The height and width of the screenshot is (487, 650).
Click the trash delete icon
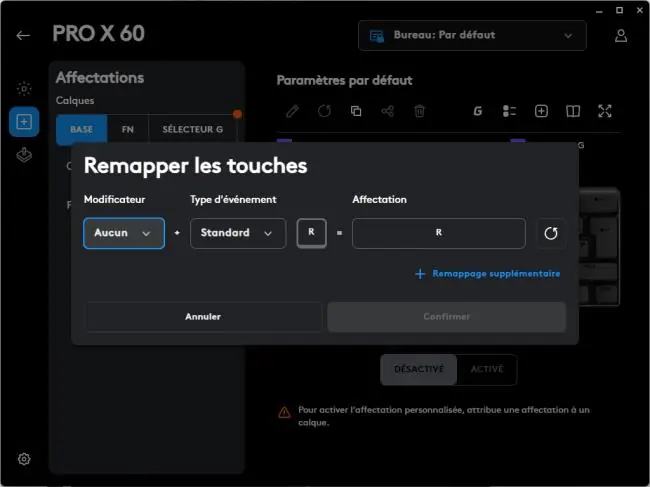click(x=420, y=111)
